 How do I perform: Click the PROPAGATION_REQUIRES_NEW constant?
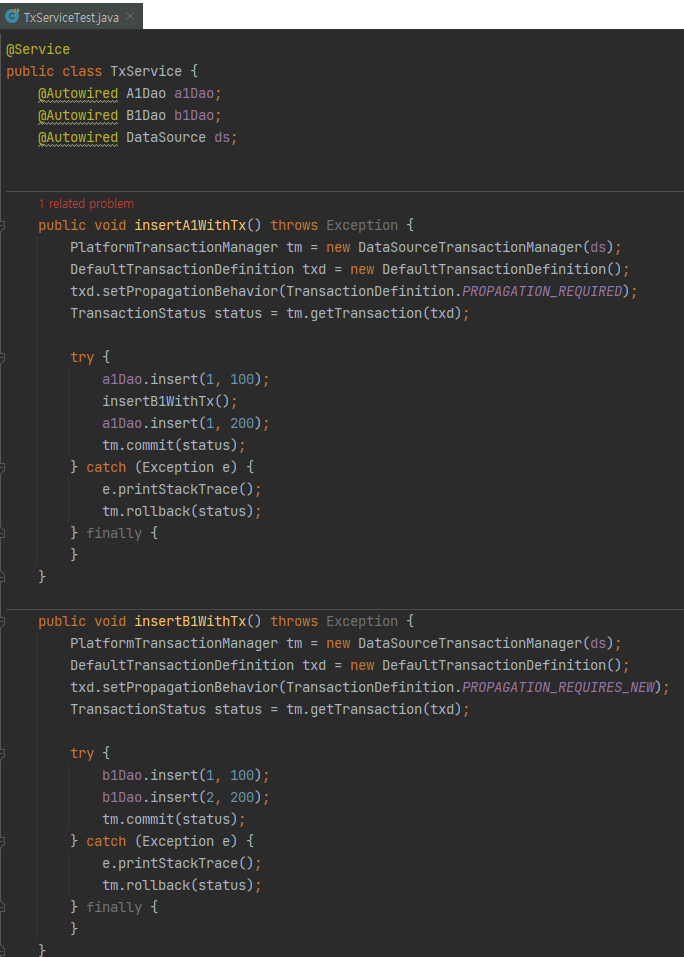click(x=558, y=687)
